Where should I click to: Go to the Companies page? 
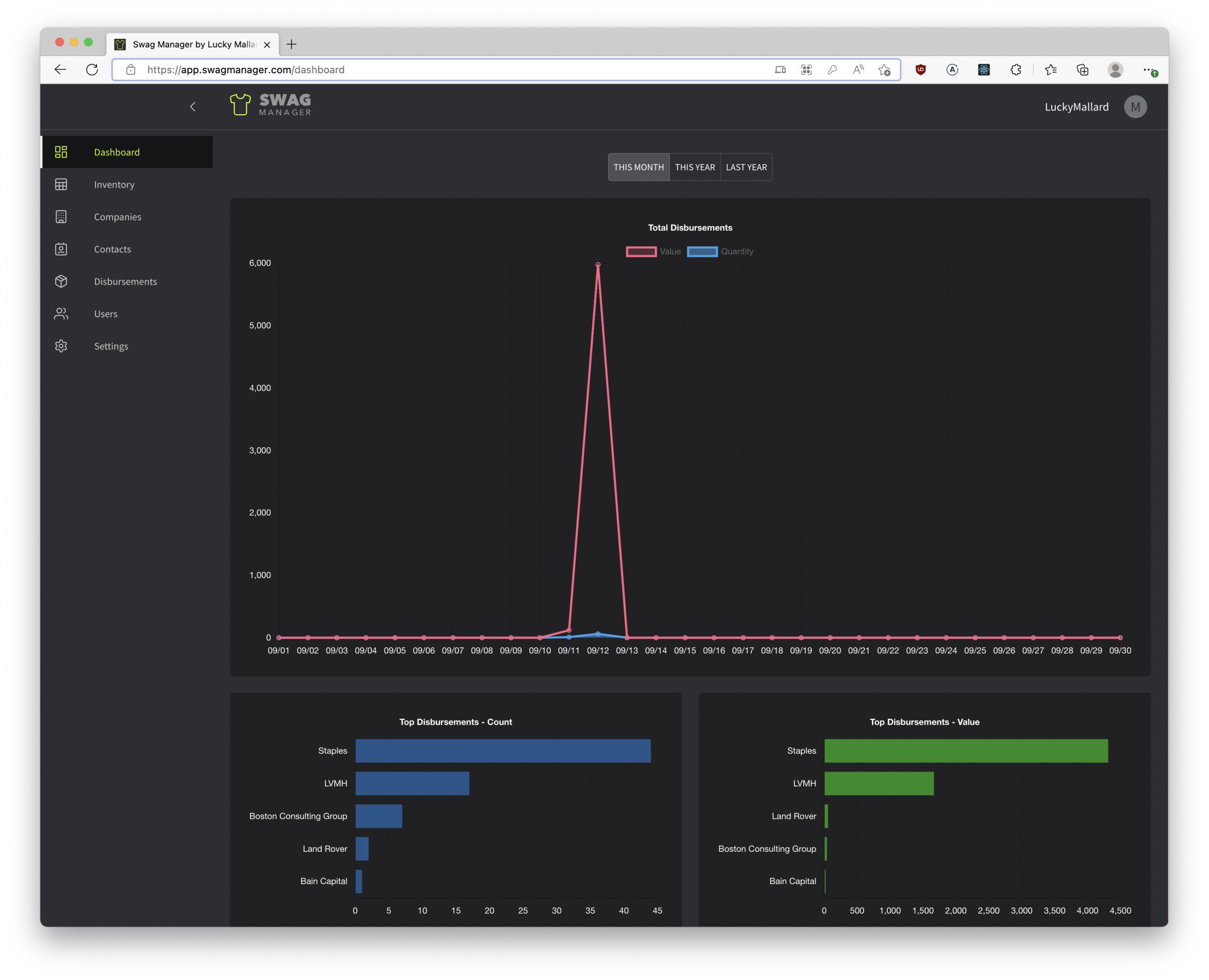[x=118, y=217]
